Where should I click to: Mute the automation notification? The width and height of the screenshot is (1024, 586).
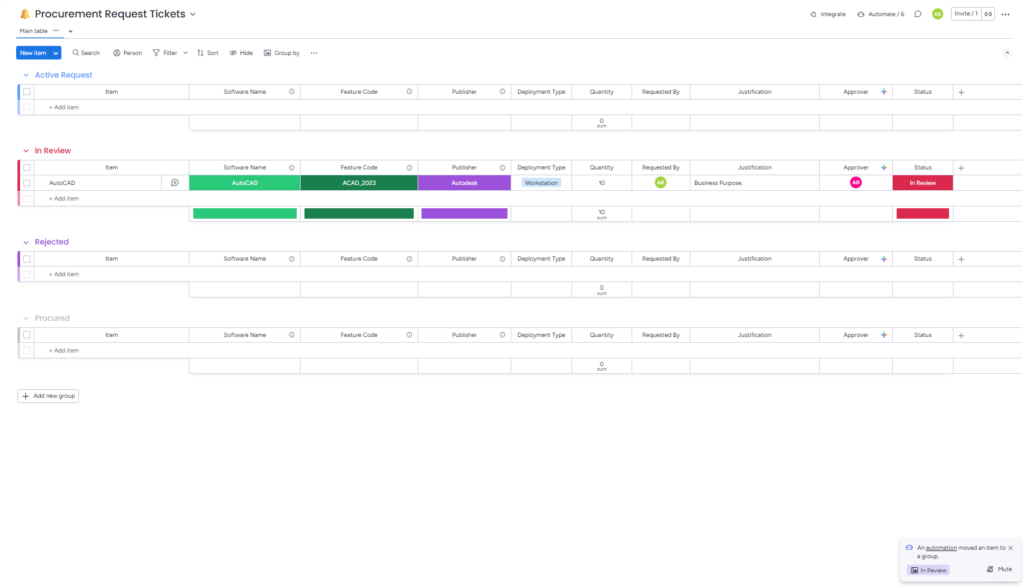(999, 569)
